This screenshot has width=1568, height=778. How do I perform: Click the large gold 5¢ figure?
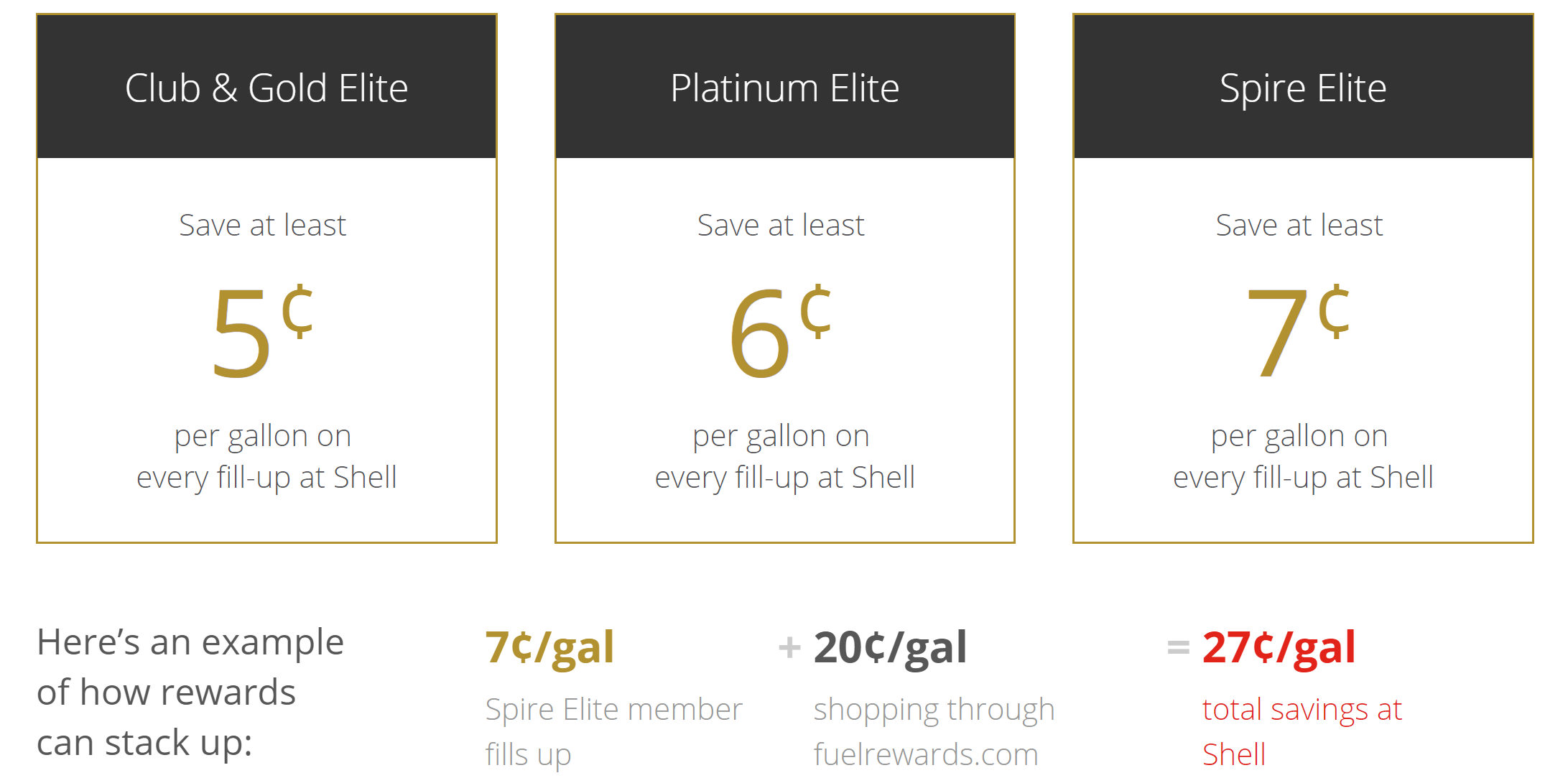[x=262, y=330]
